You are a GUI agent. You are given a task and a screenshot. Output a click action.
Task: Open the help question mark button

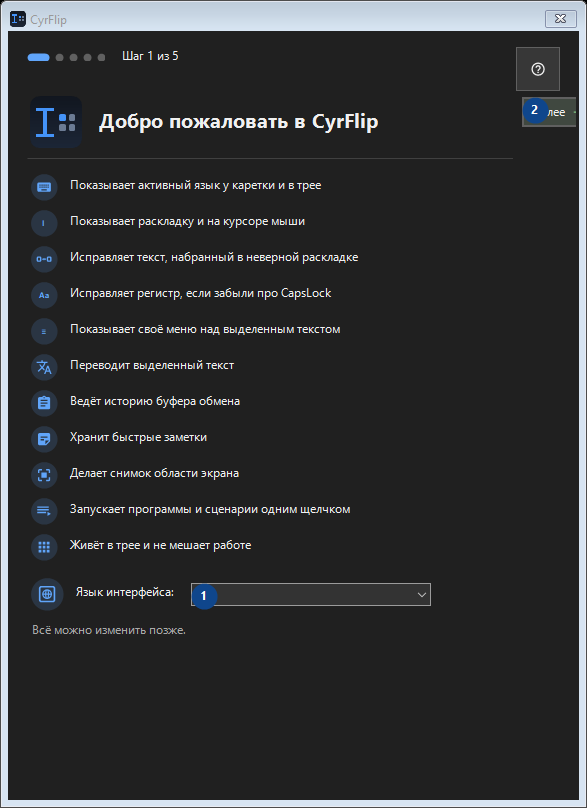538,69
